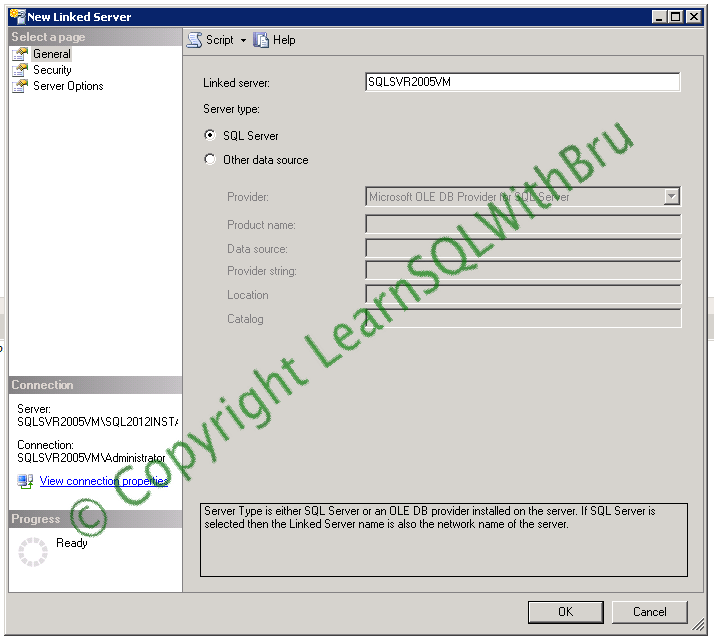This screenshot has width=714, height=643.
Task: Click the Linked server name field
Action: (523, 82)
